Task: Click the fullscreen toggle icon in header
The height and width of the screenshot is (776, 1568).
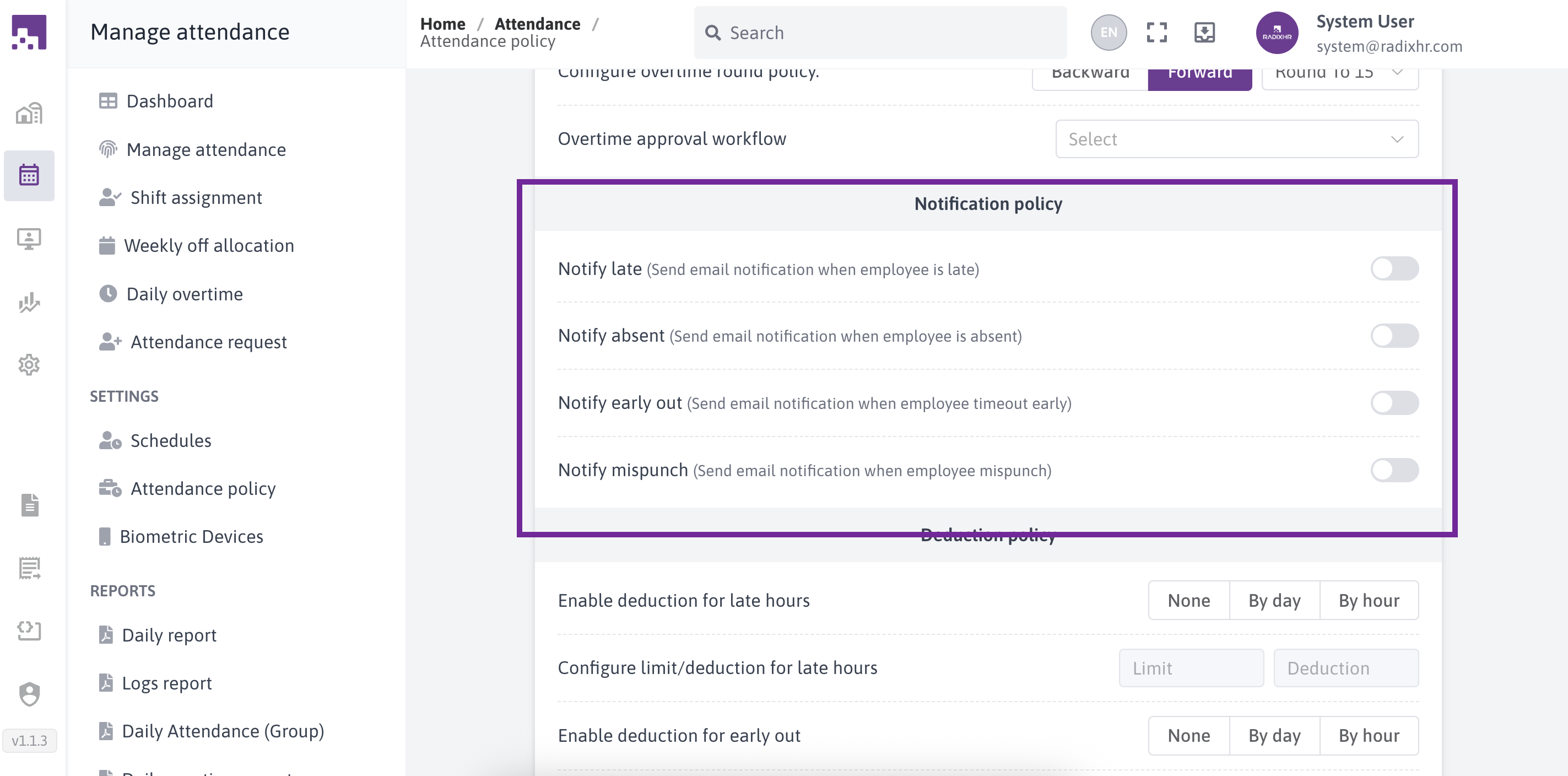Action: (1156, 33)
